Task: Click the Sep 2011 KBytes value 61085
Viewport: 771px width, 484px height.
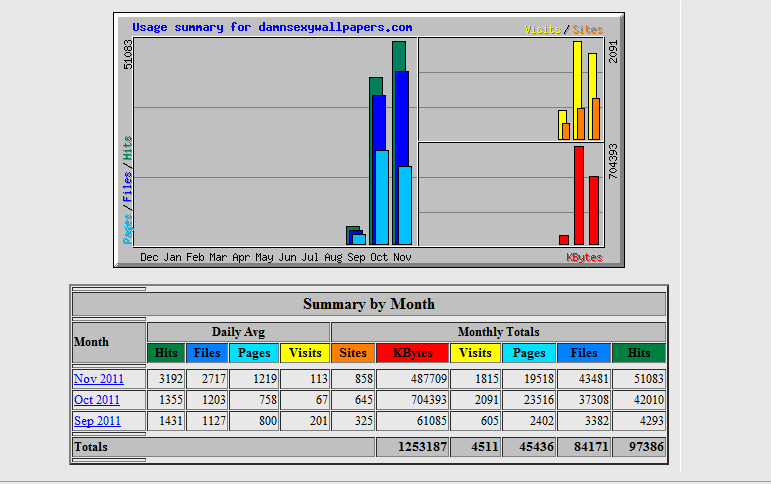Action: point(432,421)
